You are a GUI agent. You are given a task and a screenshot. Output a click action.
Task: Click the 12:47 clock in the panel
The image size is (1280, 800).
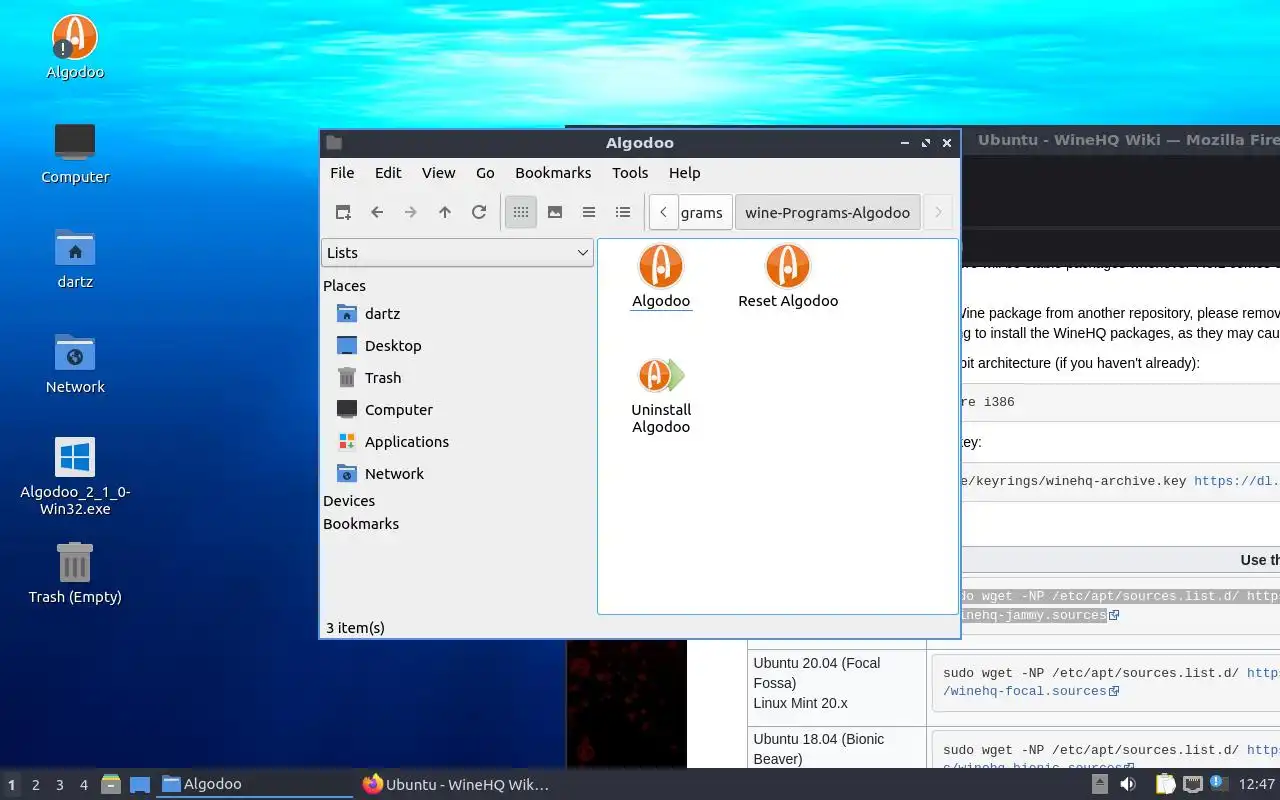(x=1256, y=784)
